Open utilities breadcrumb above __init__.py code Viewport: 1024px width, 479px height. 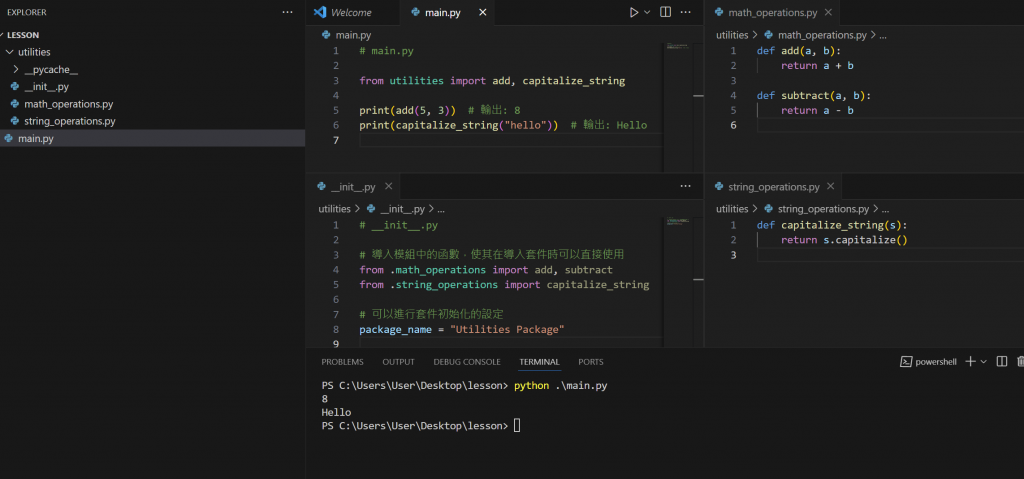pos(334,209)
